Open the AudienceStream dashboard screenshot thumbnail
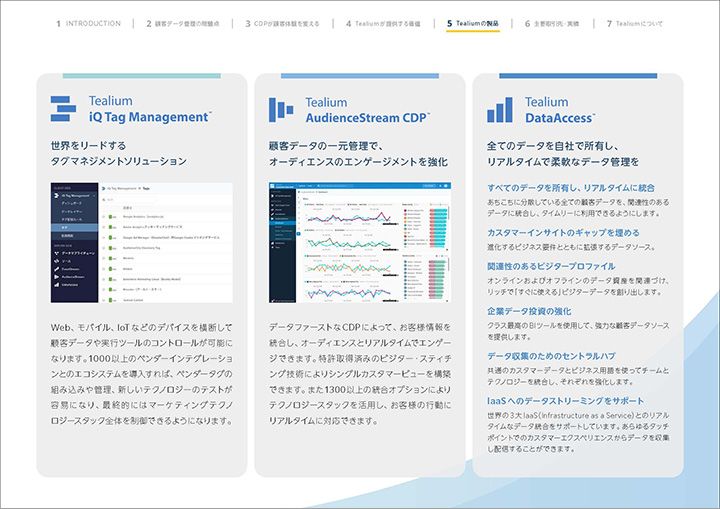The height and width of the screenshot is (509, 720). point(360,243)
